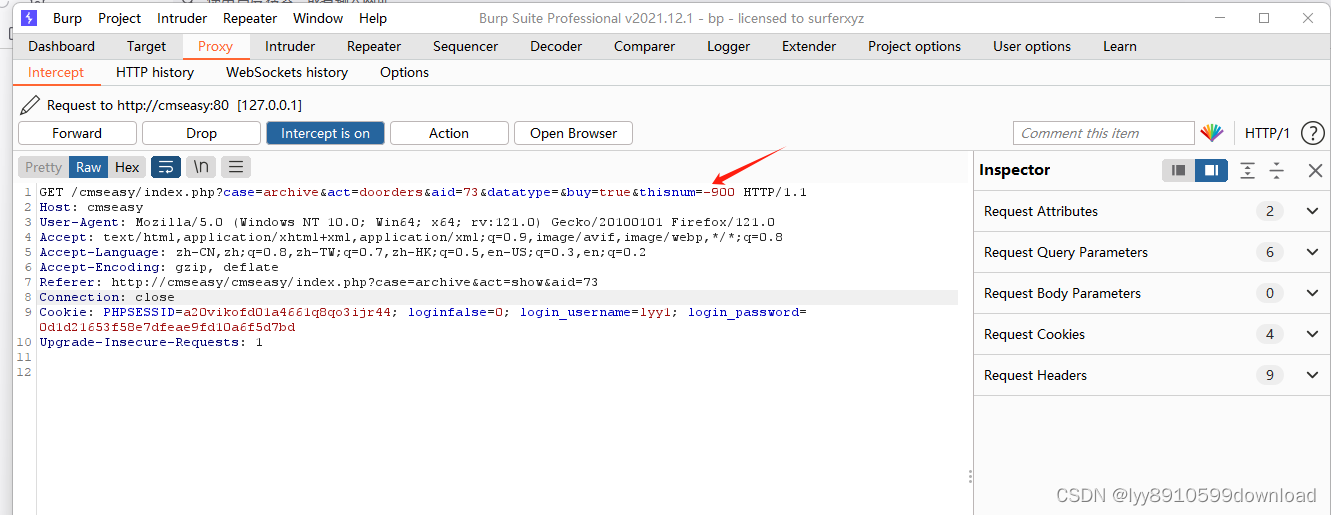Click the Forward button
The image size is (1331, 515).
point(77,133)
